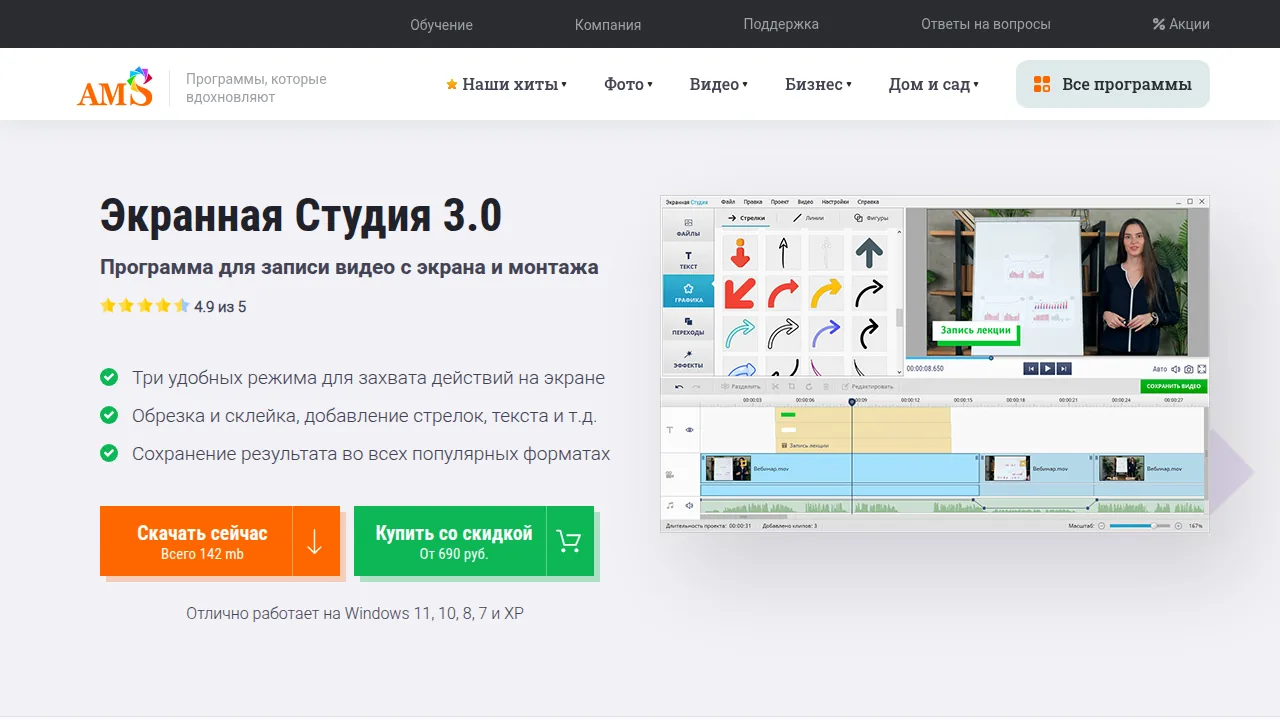
Task: Expand the Дом и сад dropdown
Action: point(933,85)
